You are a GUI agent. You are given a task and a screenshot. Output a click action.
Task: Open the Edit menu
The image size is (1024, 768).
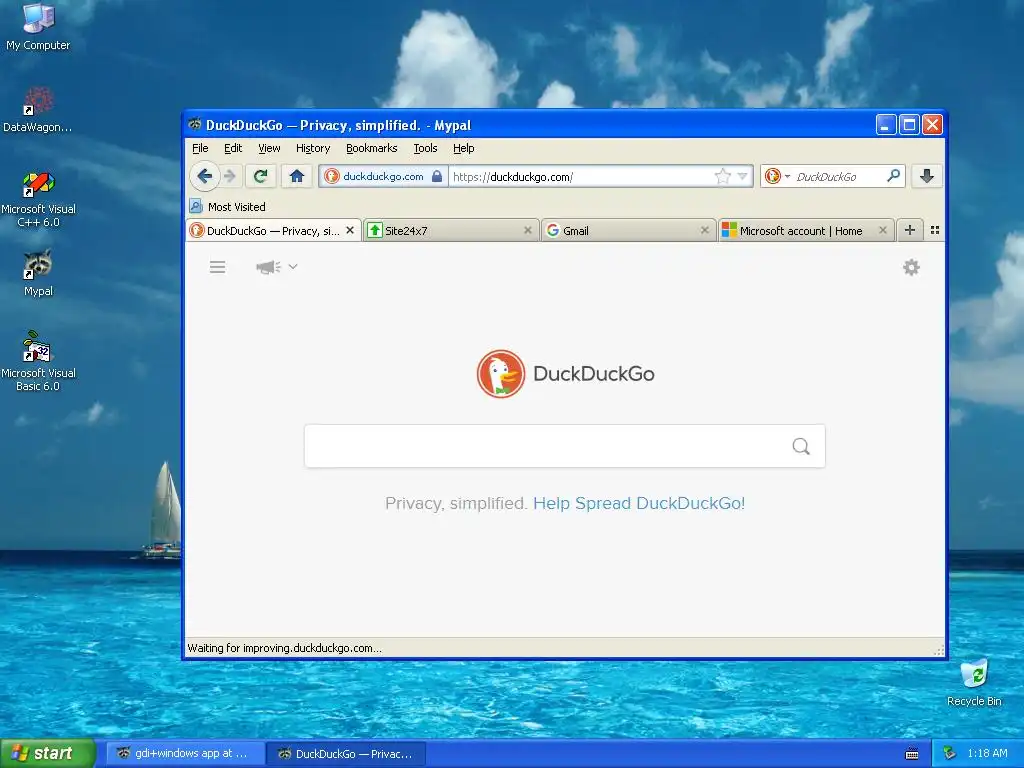[x=233, y=148]
